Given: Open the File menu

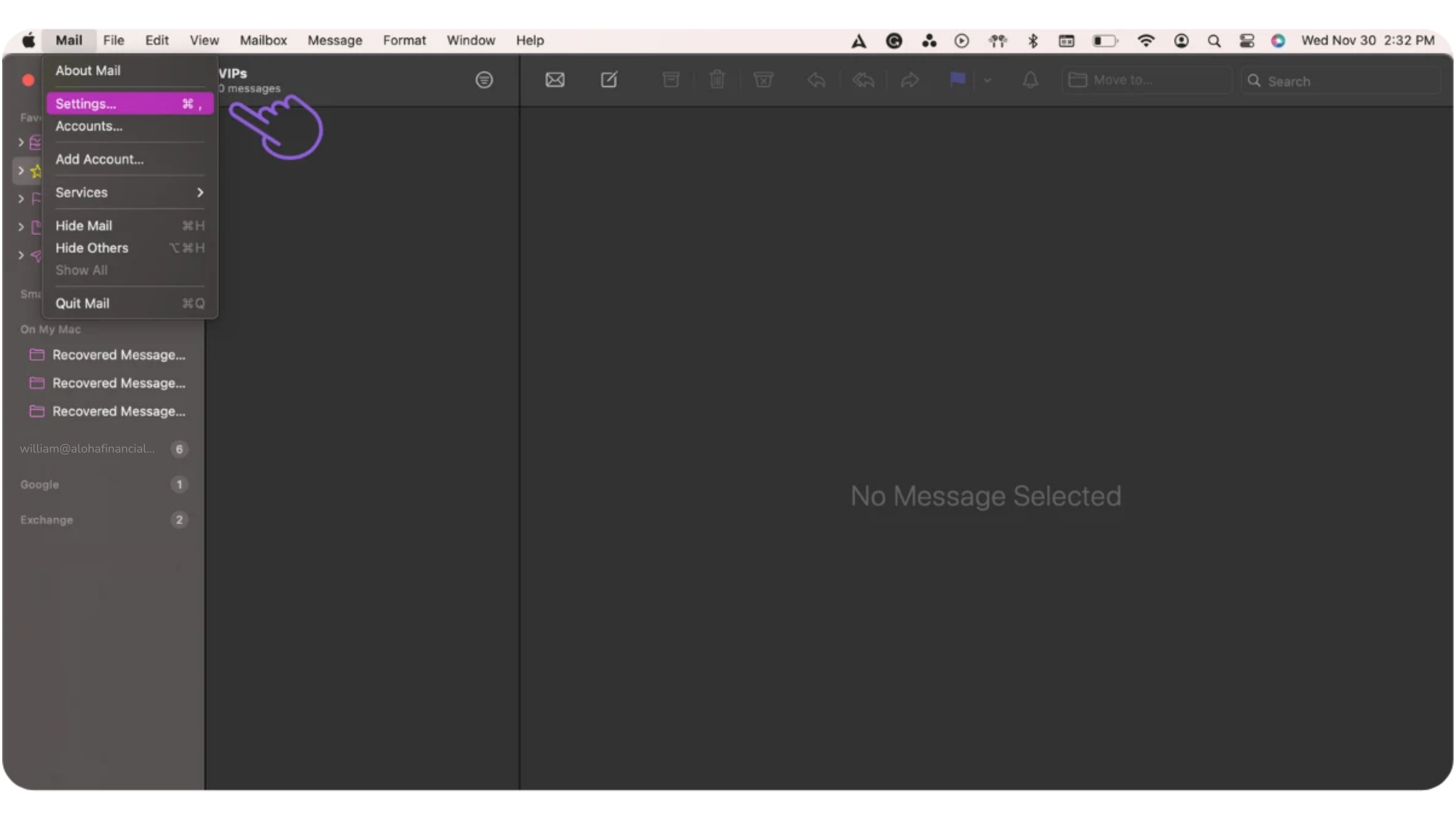Looking at the screenshot, I should 113,41.
